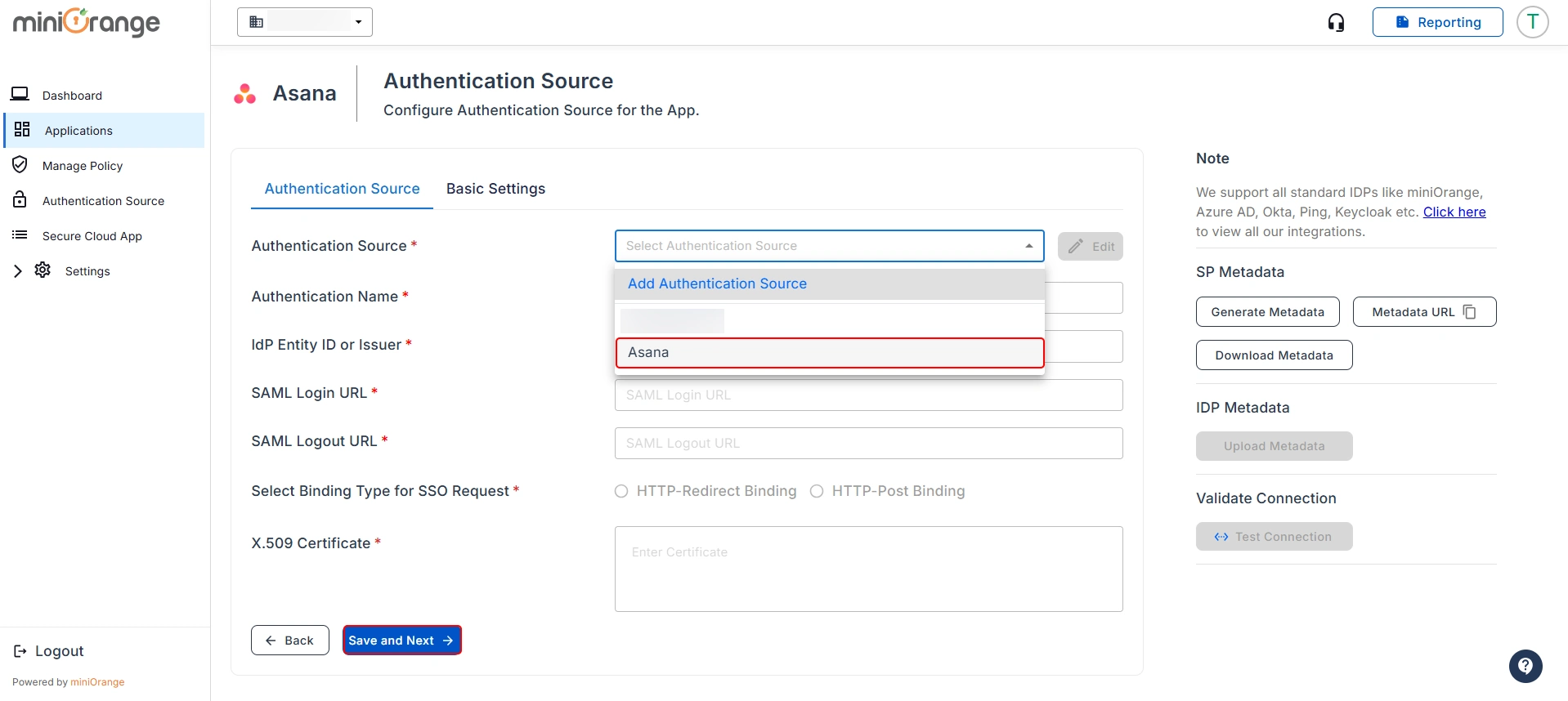Open the organization selector dropdown
The width and height of the screenshot is (1568, 701).
click(305, 22)
